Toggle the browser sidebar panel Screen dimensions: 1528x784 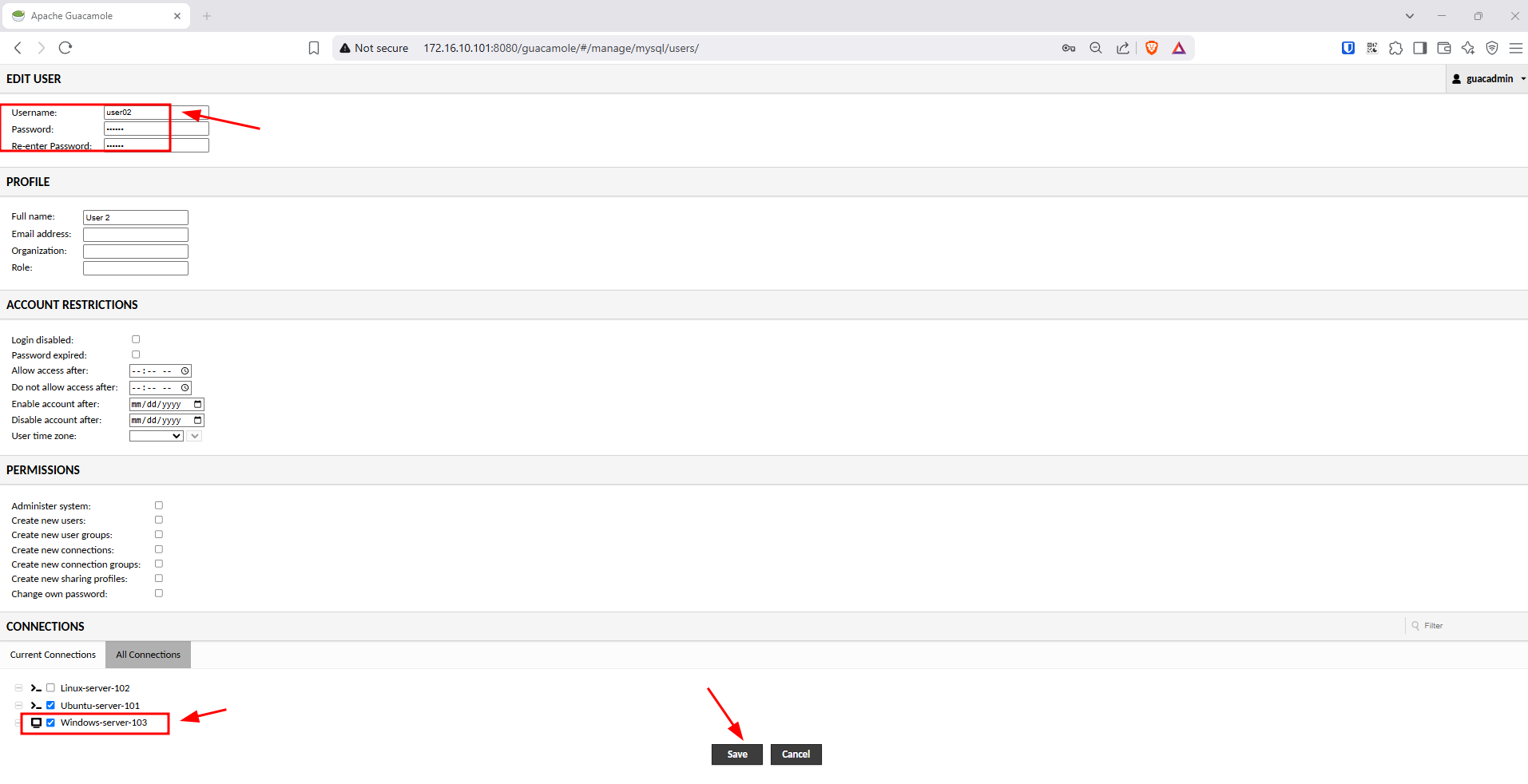[1419, 48]
